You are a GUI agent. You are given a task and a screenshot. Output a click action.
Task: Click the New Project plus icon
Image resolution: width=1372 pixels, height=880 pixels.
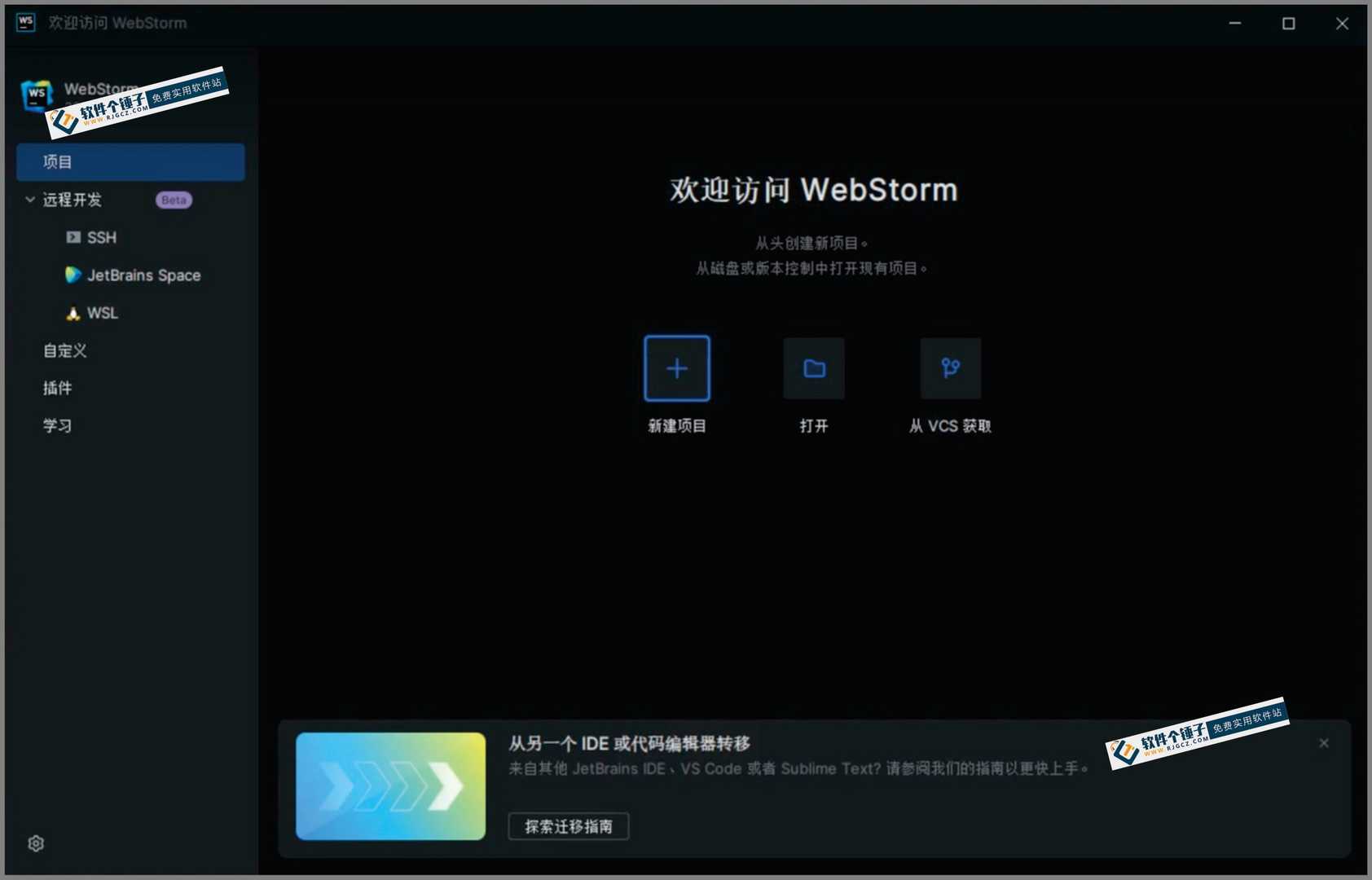pos(676,368)
